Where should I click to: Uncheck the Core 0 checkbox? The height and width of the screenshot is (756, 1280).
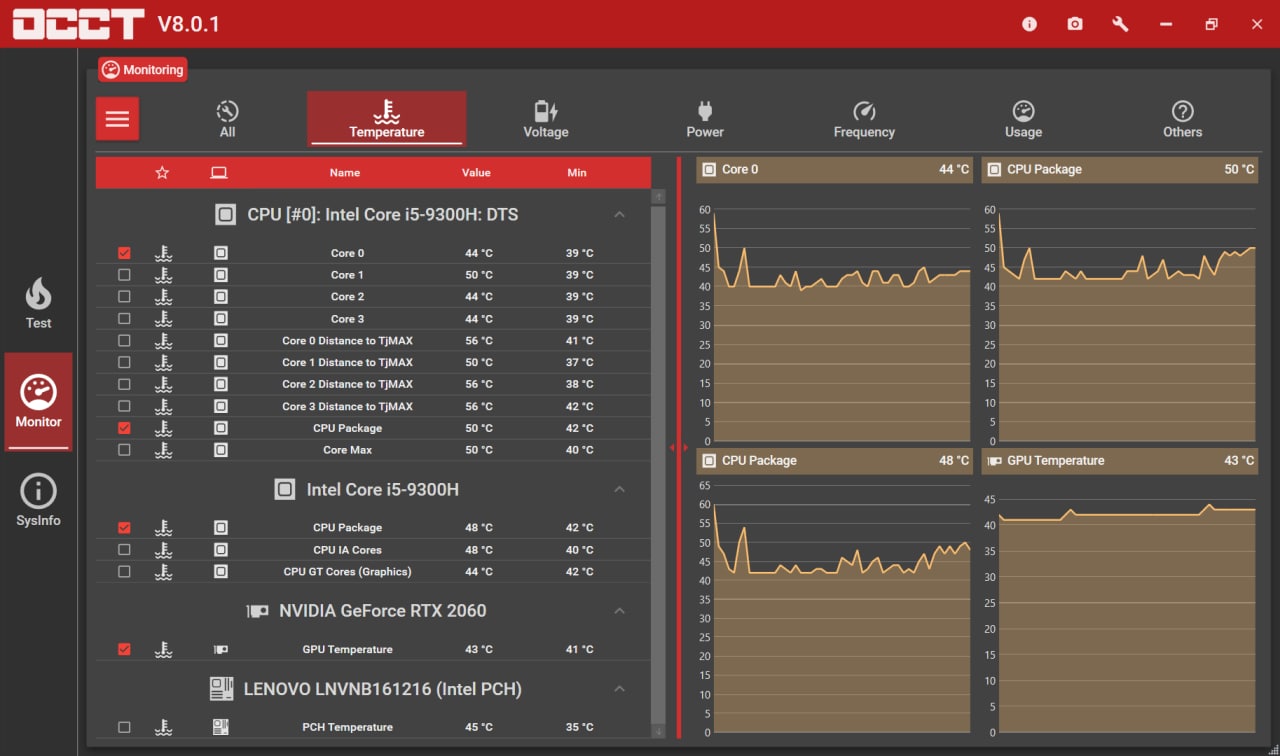[x=124, y=253]
